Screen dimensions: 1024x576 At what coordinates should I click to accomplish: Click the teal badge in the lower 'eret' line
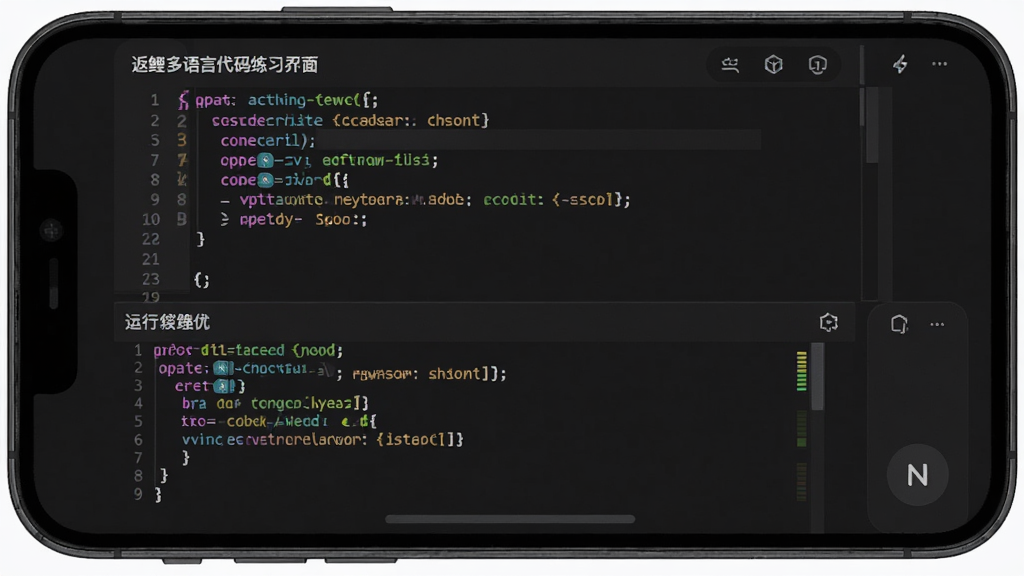(224, 386)
